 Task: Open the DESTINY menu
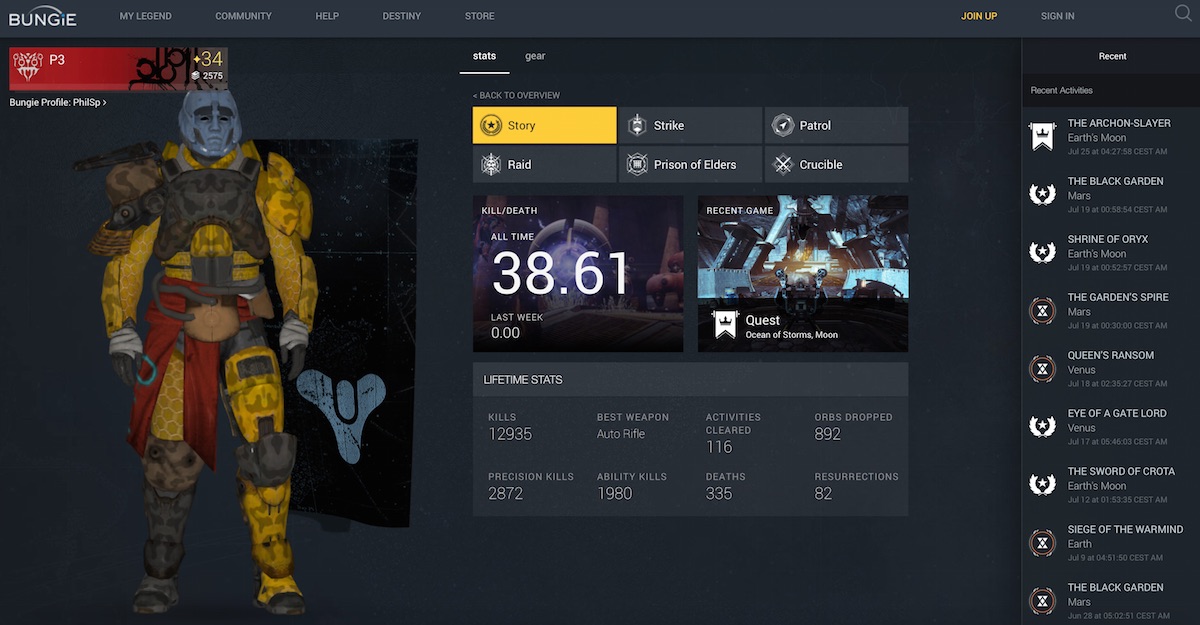tap(401, 16)
